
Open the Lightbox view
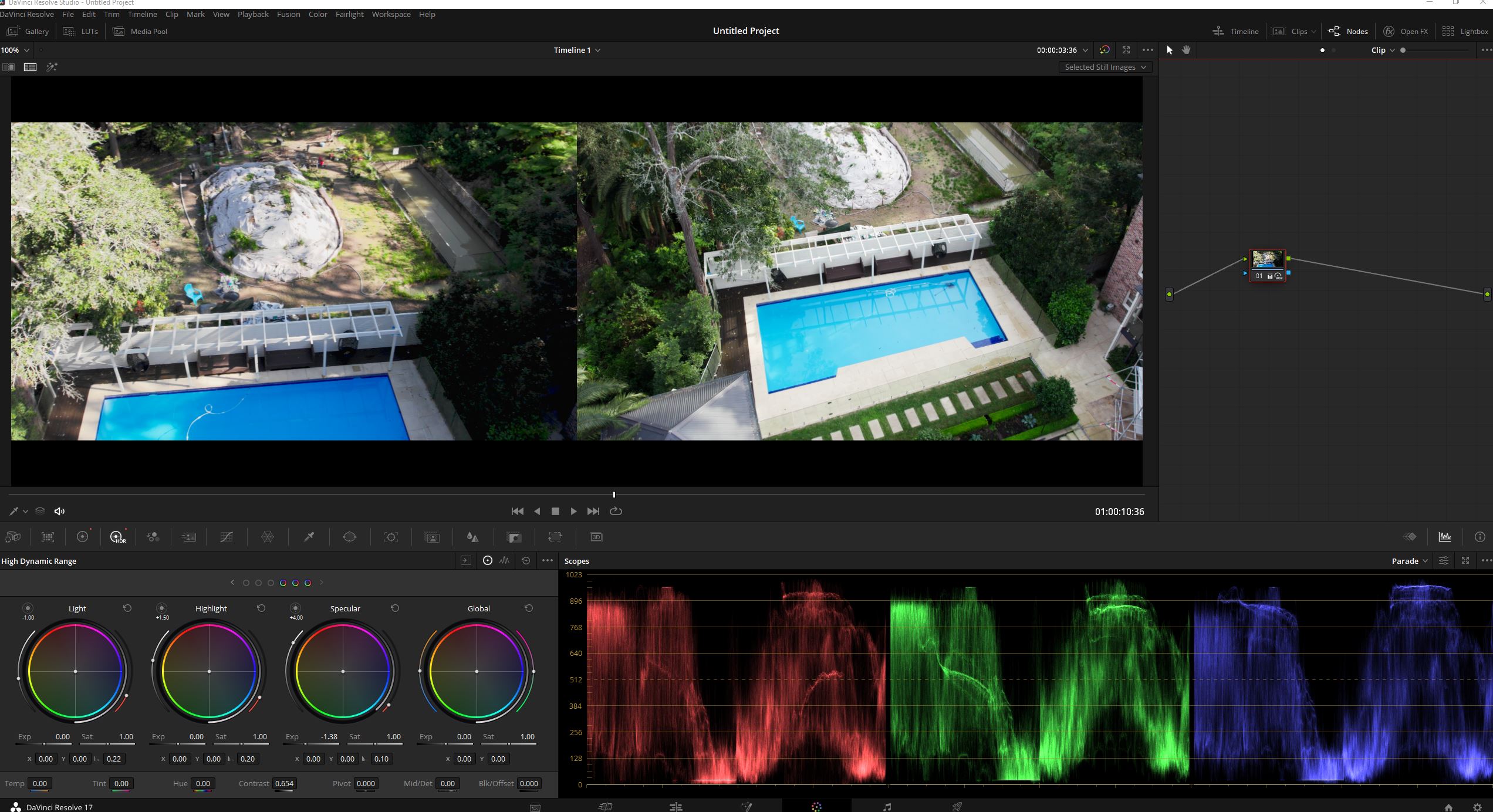1465,31
